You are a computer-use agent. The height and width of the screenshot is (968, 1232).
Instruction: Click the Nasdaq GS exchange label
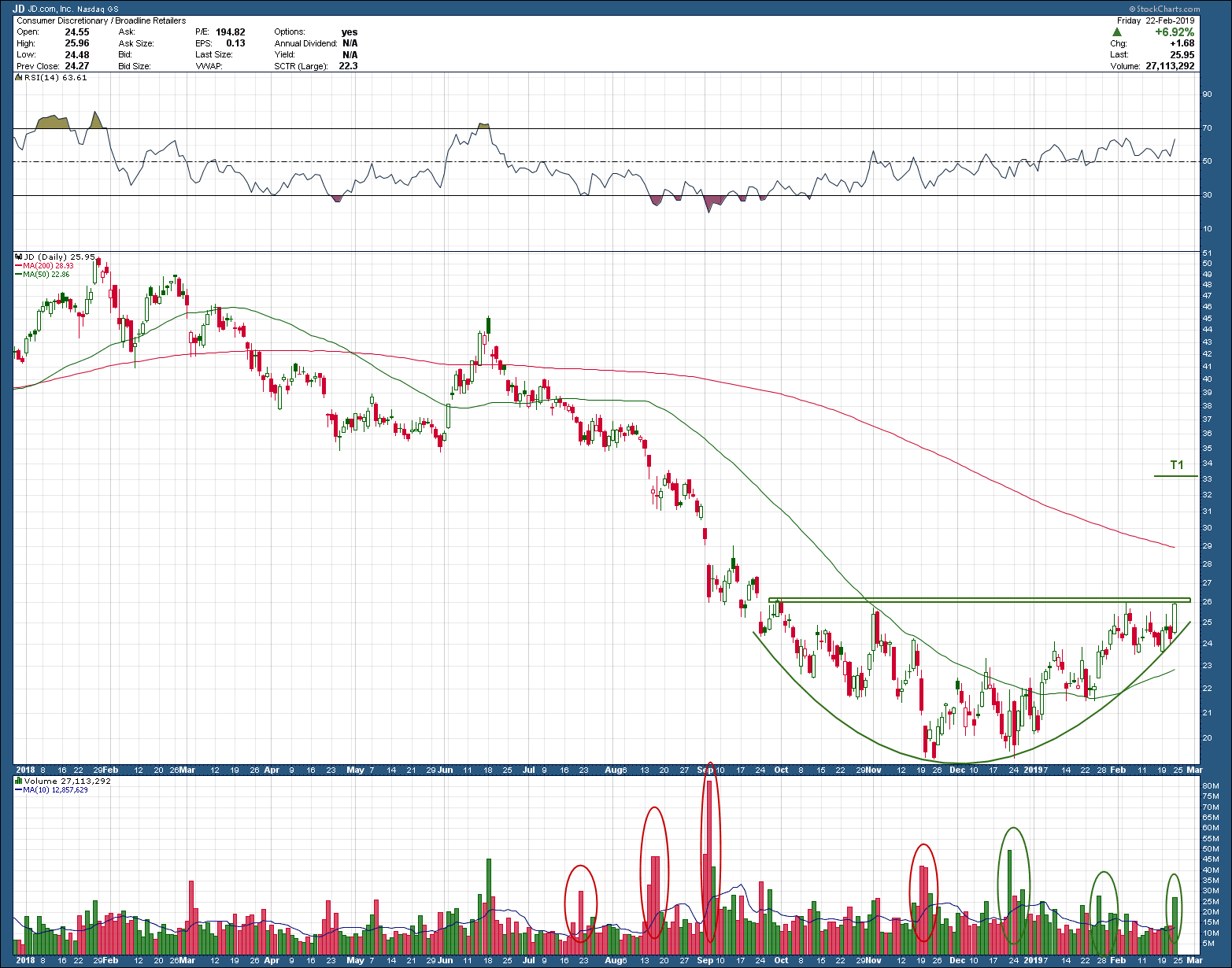point(98,9)
